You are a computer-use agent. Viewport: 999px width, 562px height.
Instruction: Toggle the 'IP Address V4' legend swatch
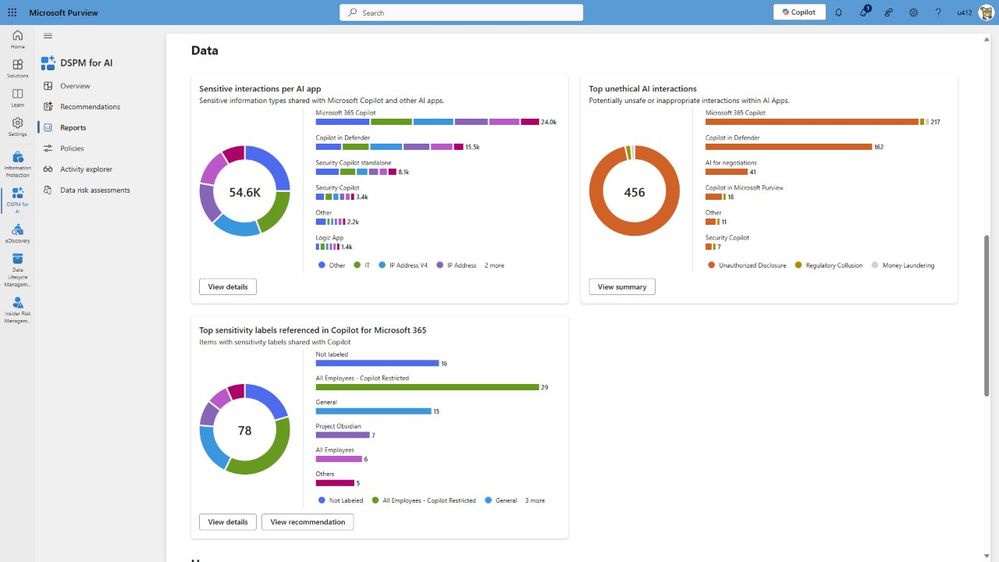[x=382, y=265]
